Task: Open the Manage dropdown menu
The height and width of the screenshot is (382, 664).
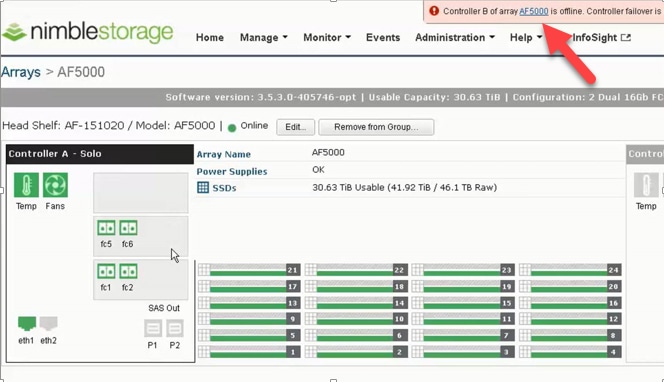Action: [263, 38]
